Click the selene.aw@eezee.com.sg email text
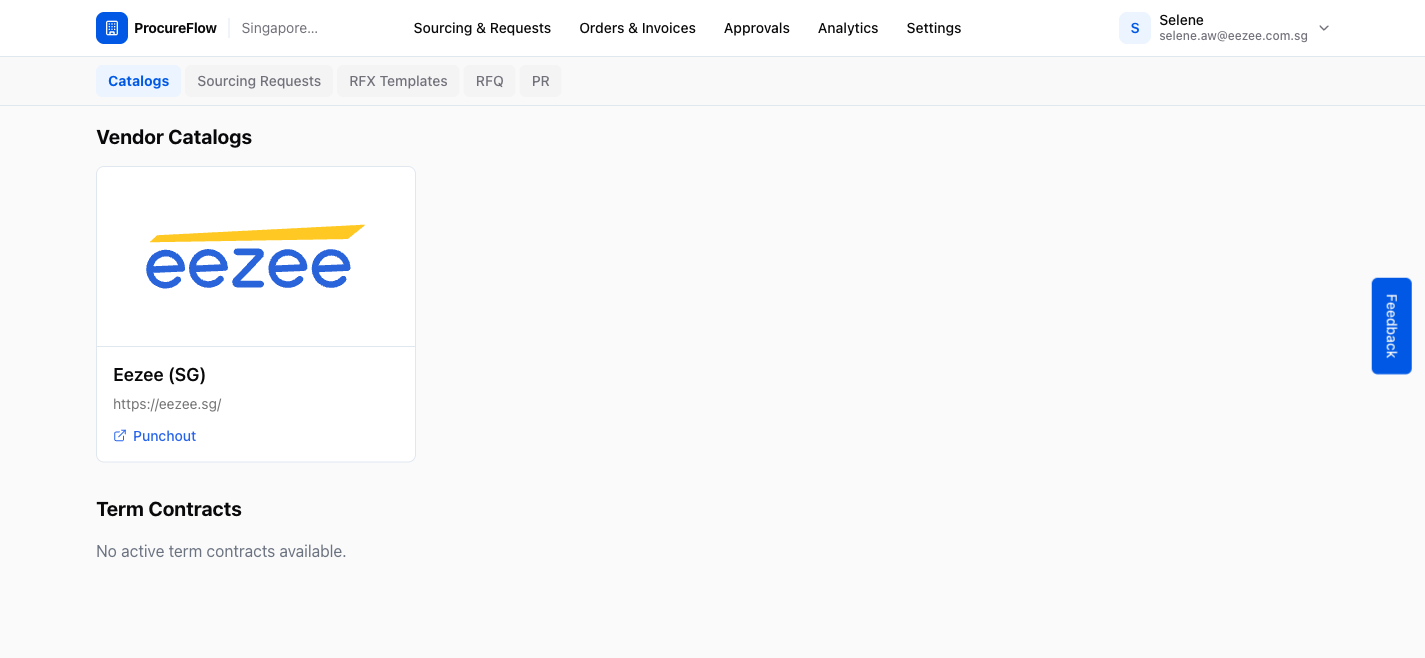 1233,36
